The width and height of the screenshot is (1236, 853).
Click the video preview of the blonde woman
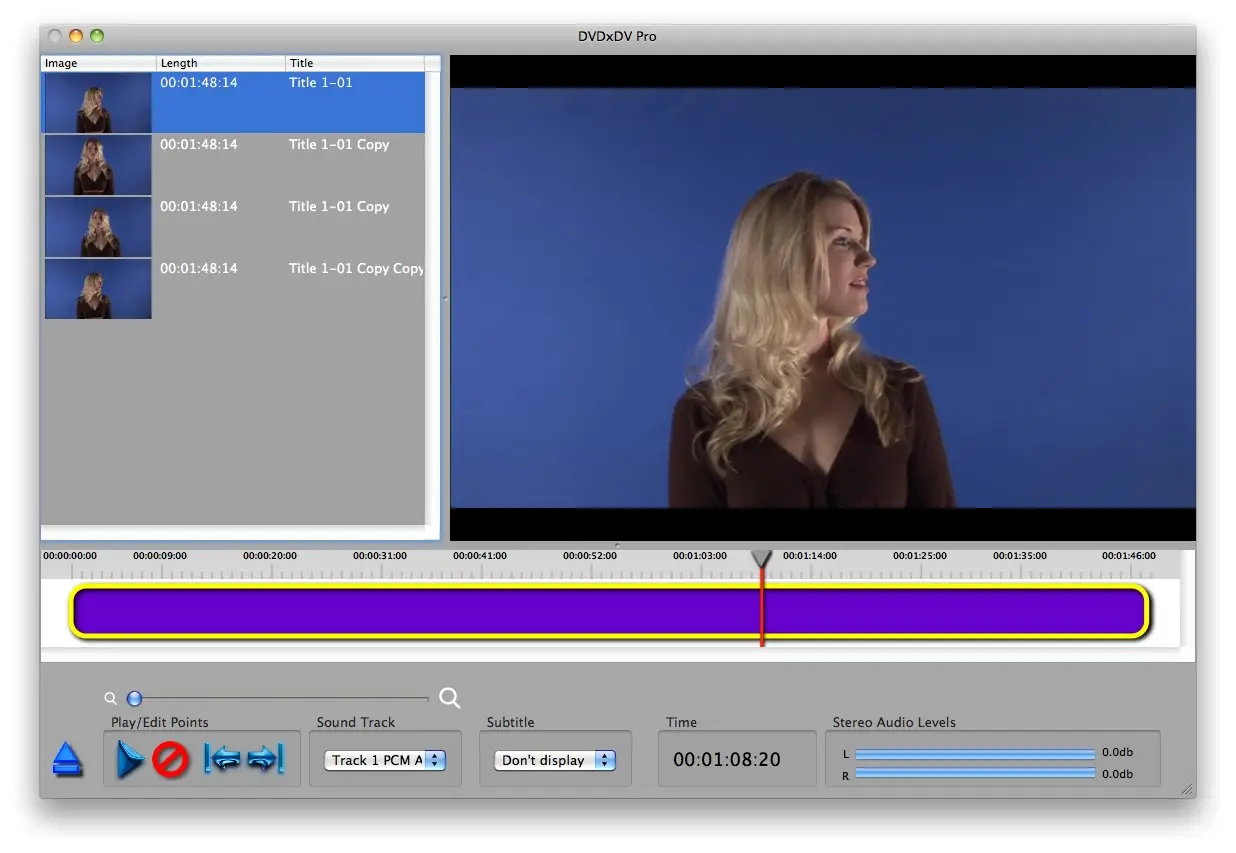823,298
